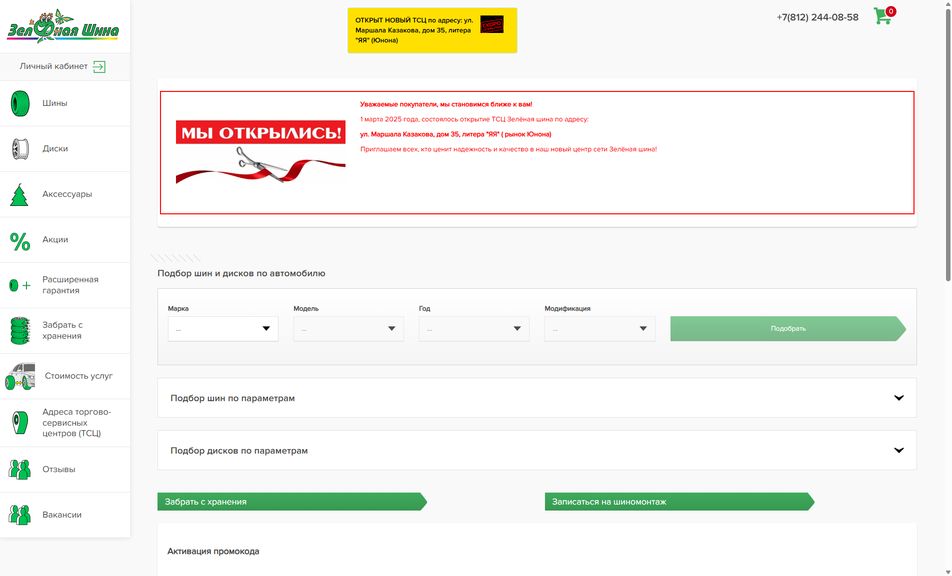This screenshot has height=576, width=952.
Task: Click the page vertical scrollbar
Action: click(x=947, y=146)
